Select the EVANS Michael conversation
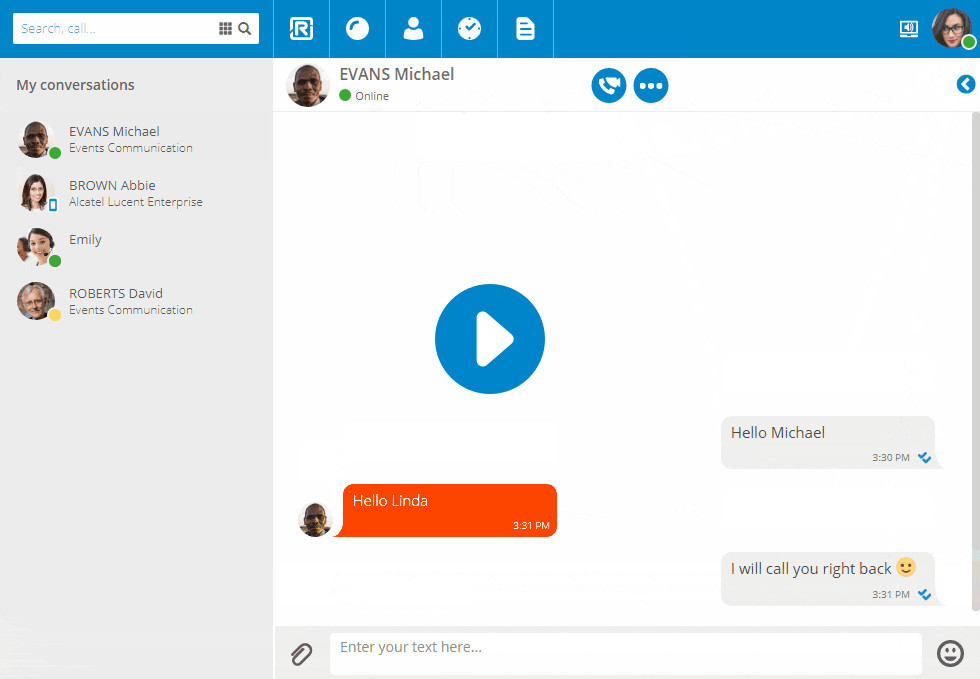Viewport: 980px width, 679px height. click(136, 139)
